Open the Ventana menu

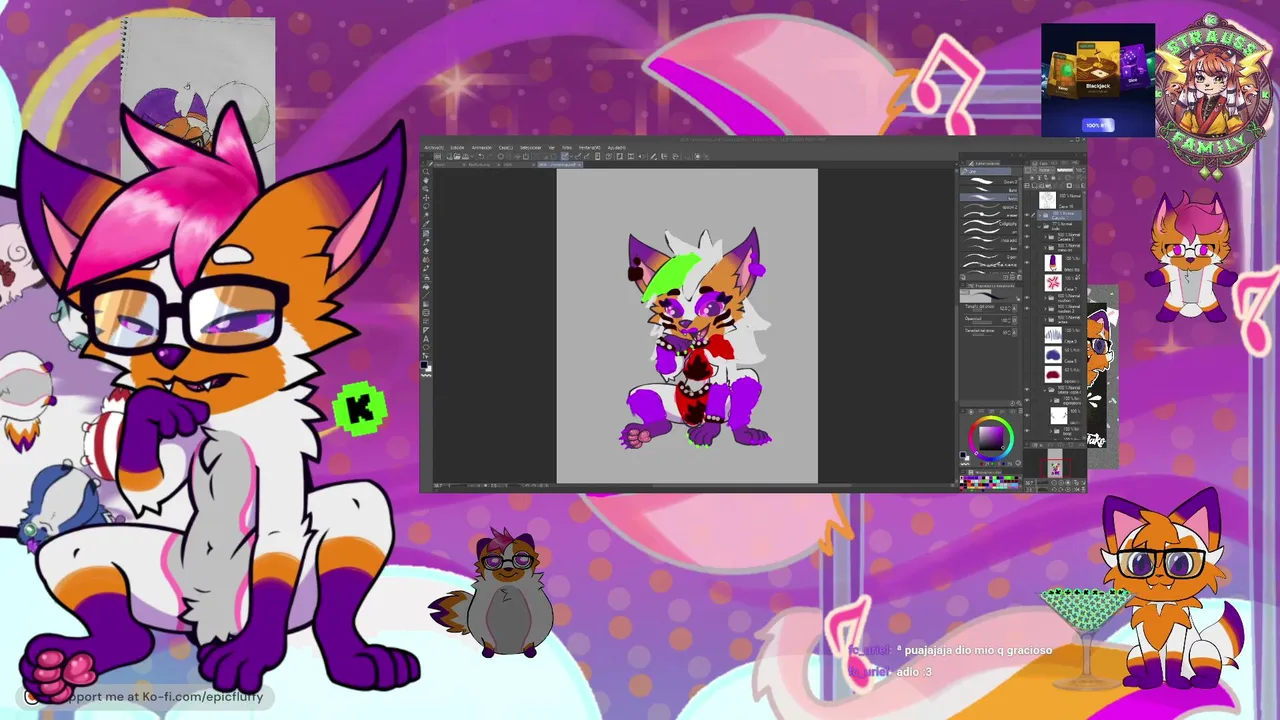tap(588, 148)
